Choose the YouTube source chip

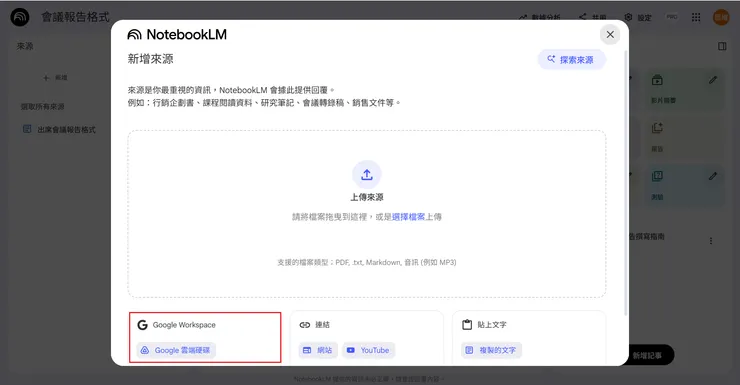point(369,350)
